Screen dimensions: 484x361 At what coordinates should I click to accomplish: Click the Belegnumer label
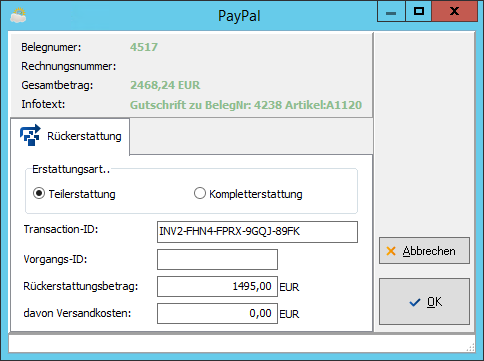point(51,47)
